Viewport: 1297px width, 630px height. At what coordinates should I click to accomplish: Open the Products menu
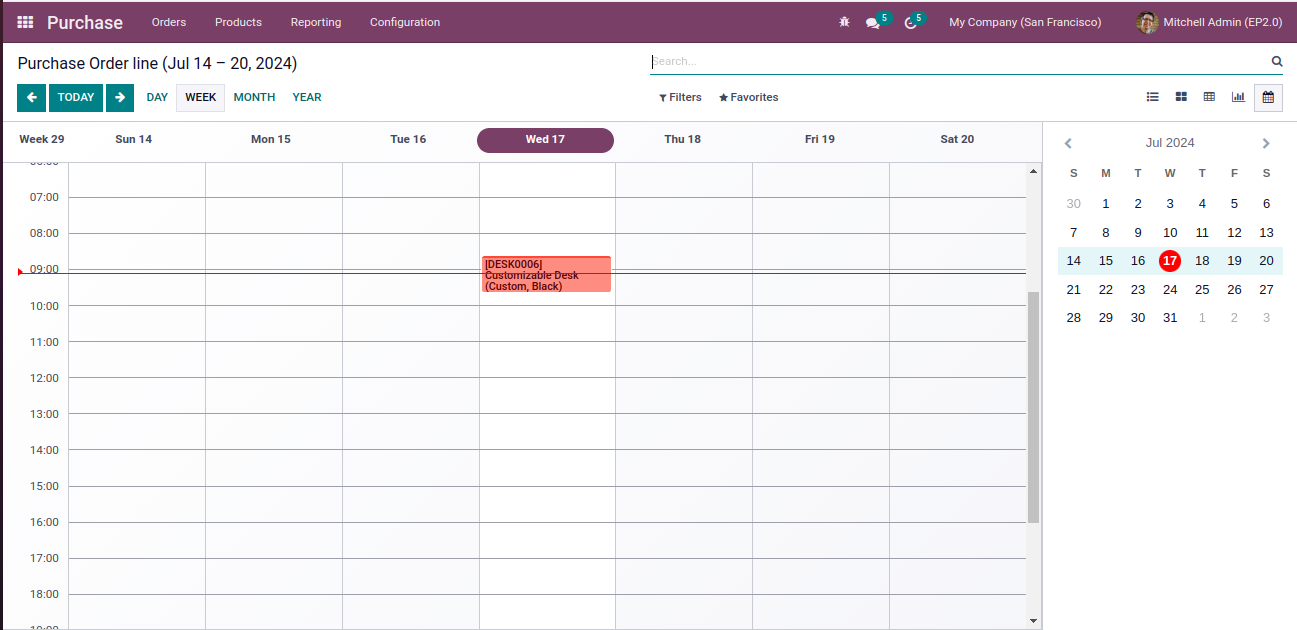click(238, 22)
